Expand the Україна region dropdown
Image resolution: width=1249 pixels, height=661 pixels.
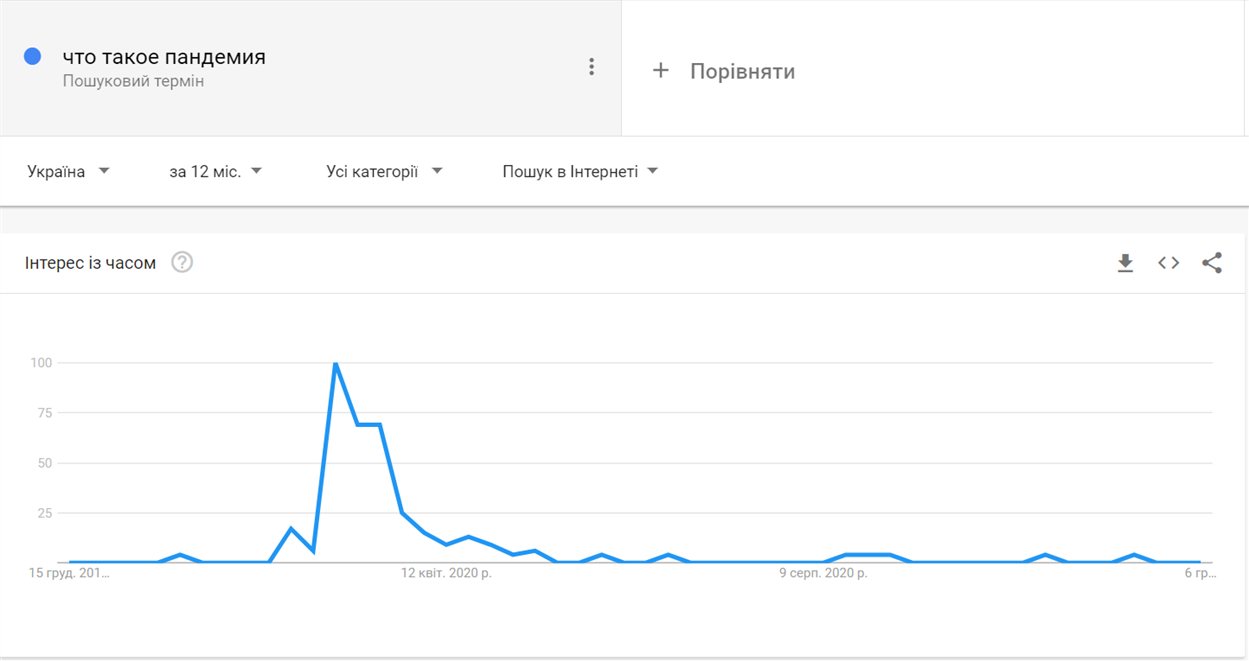click(69, 172)
